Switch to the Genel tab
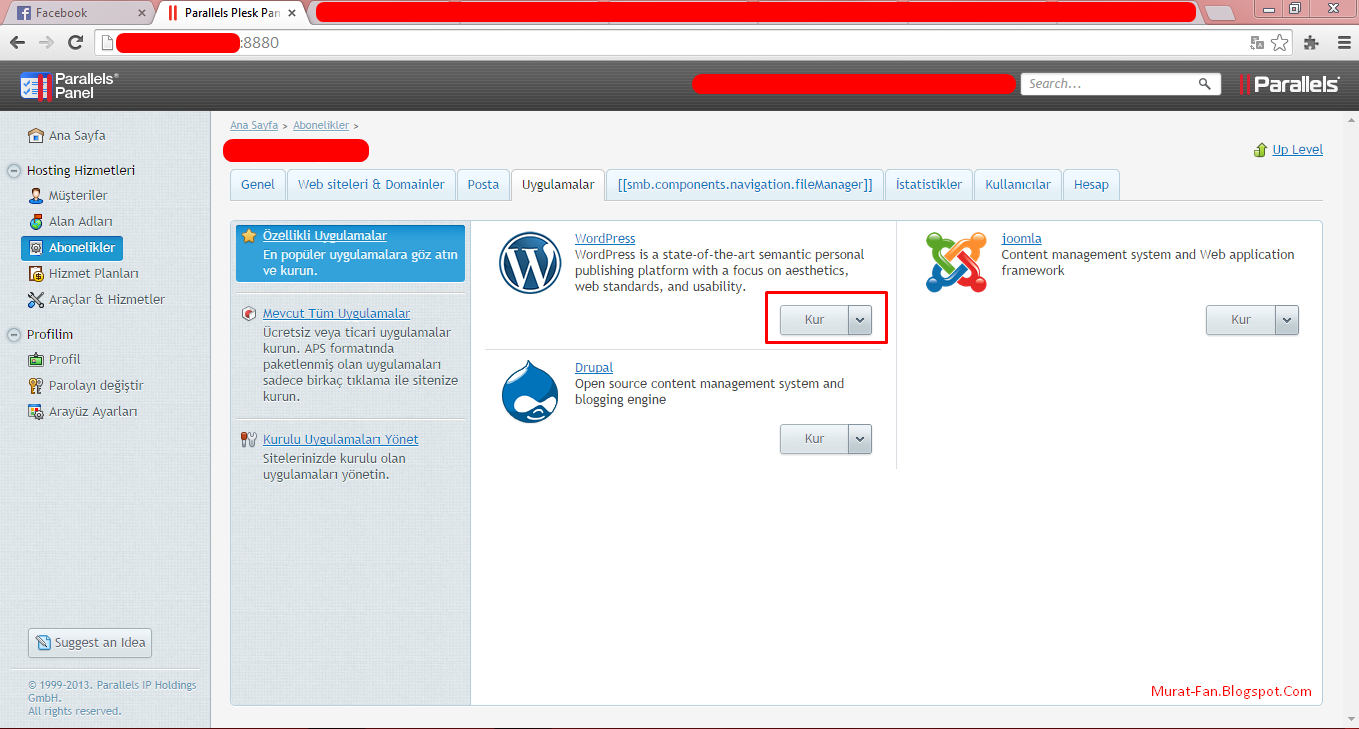Image resolution: width=1359 pixels, height=729 pixels. [258, 185]
